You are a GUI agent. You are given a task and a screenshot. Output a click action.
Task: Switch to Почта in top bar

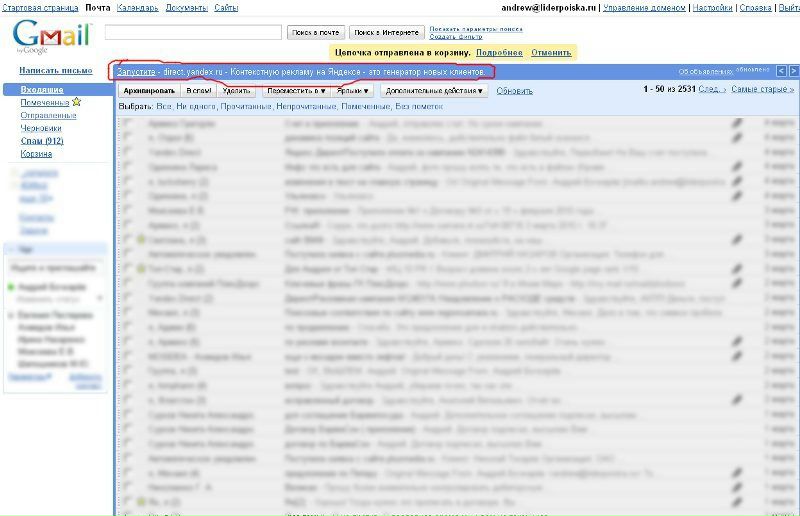(x=97, y=8)
